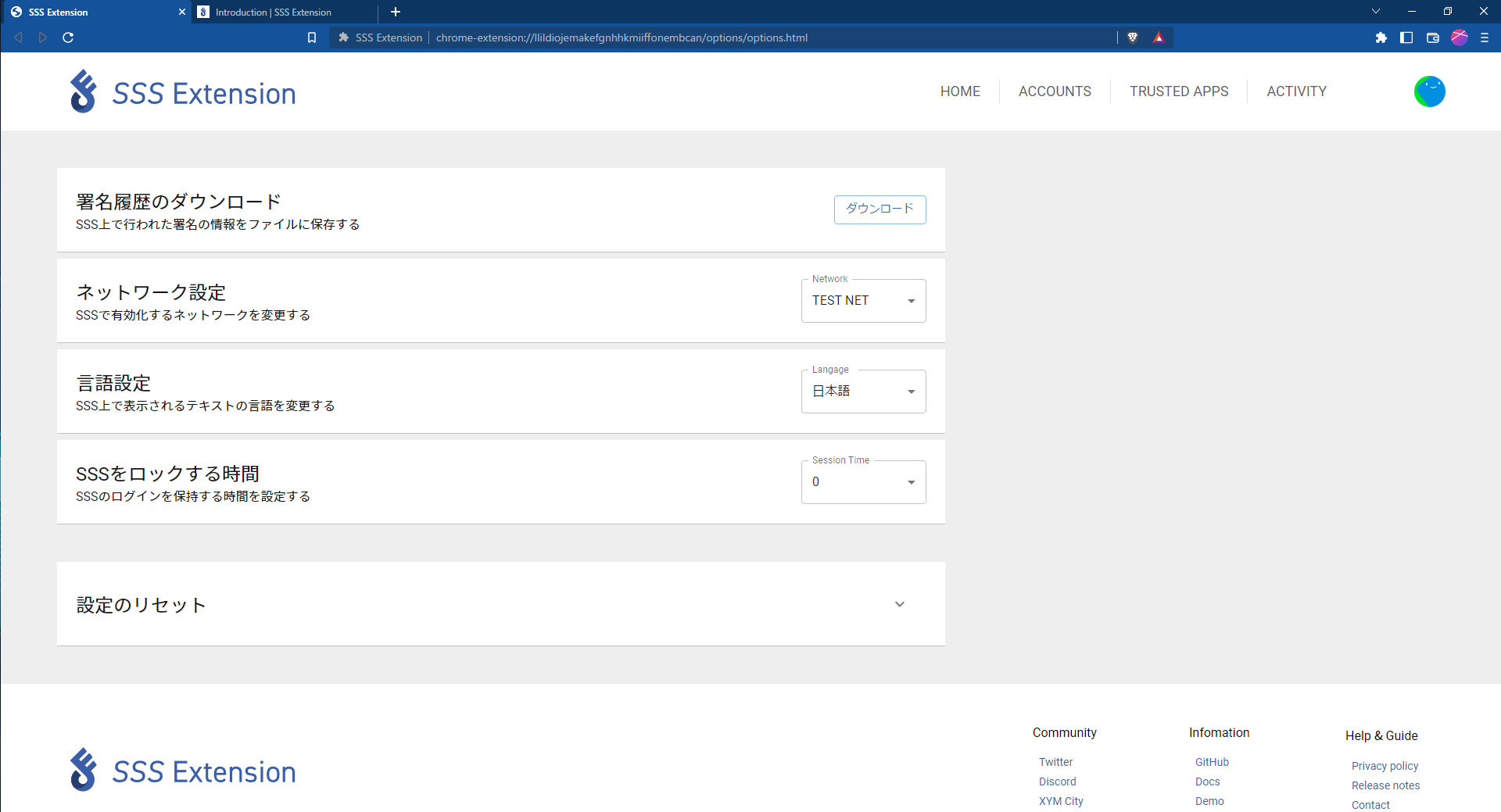Toggle the browser sidebar panel icon

[x=1406, y=38]
